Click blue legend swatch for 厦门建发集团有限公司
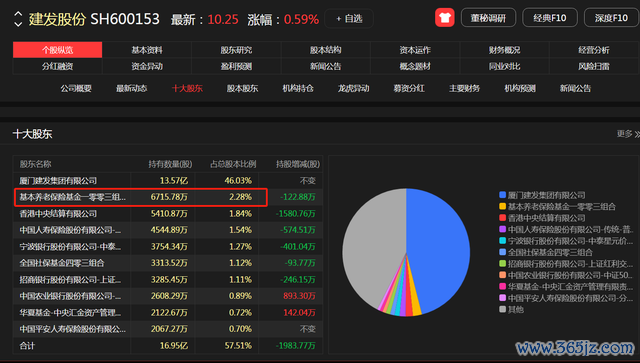This screenshot has height=363, width=640. [x=502, y=195]
